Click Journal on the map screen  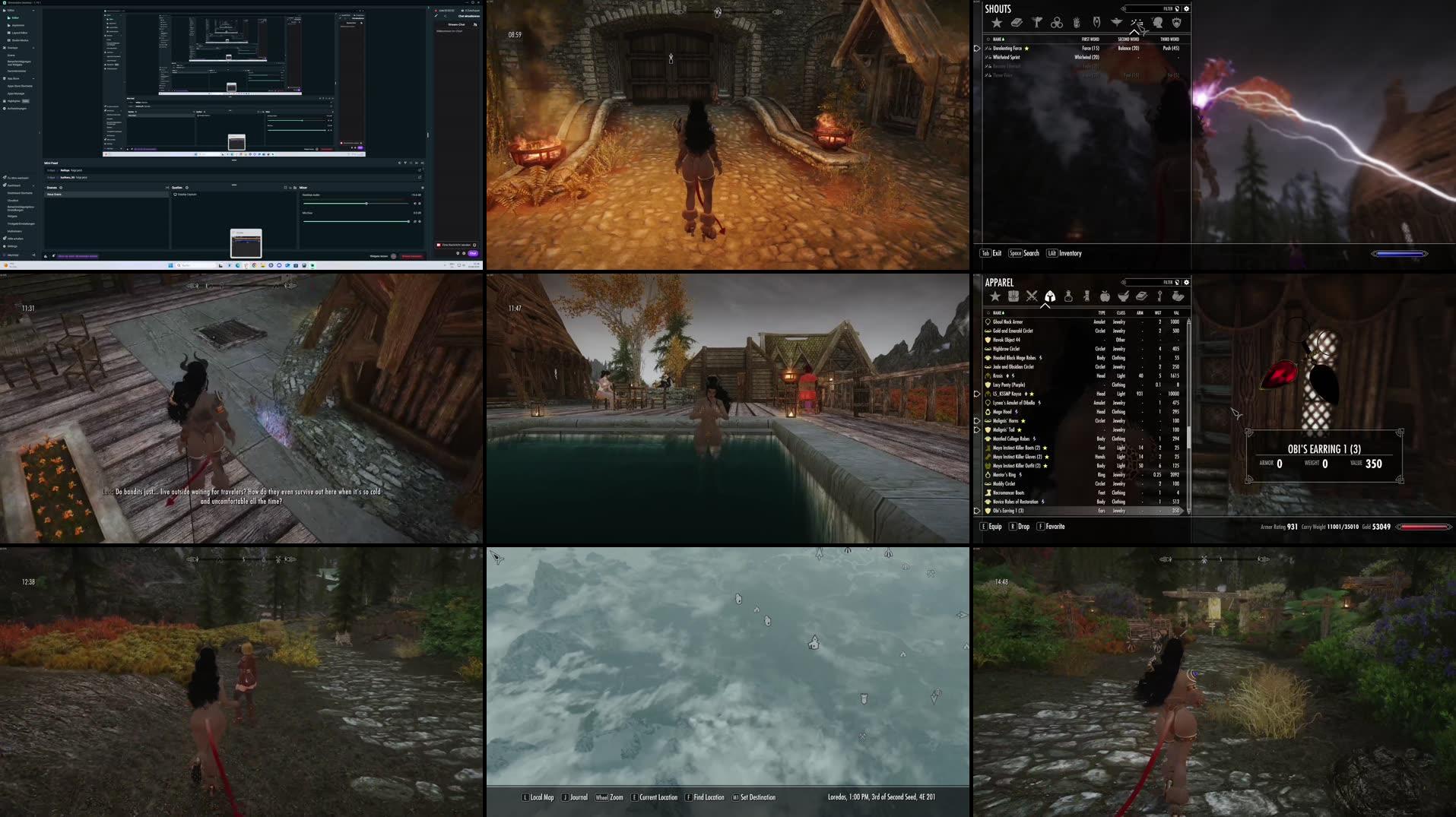click(x=575, y=797)
